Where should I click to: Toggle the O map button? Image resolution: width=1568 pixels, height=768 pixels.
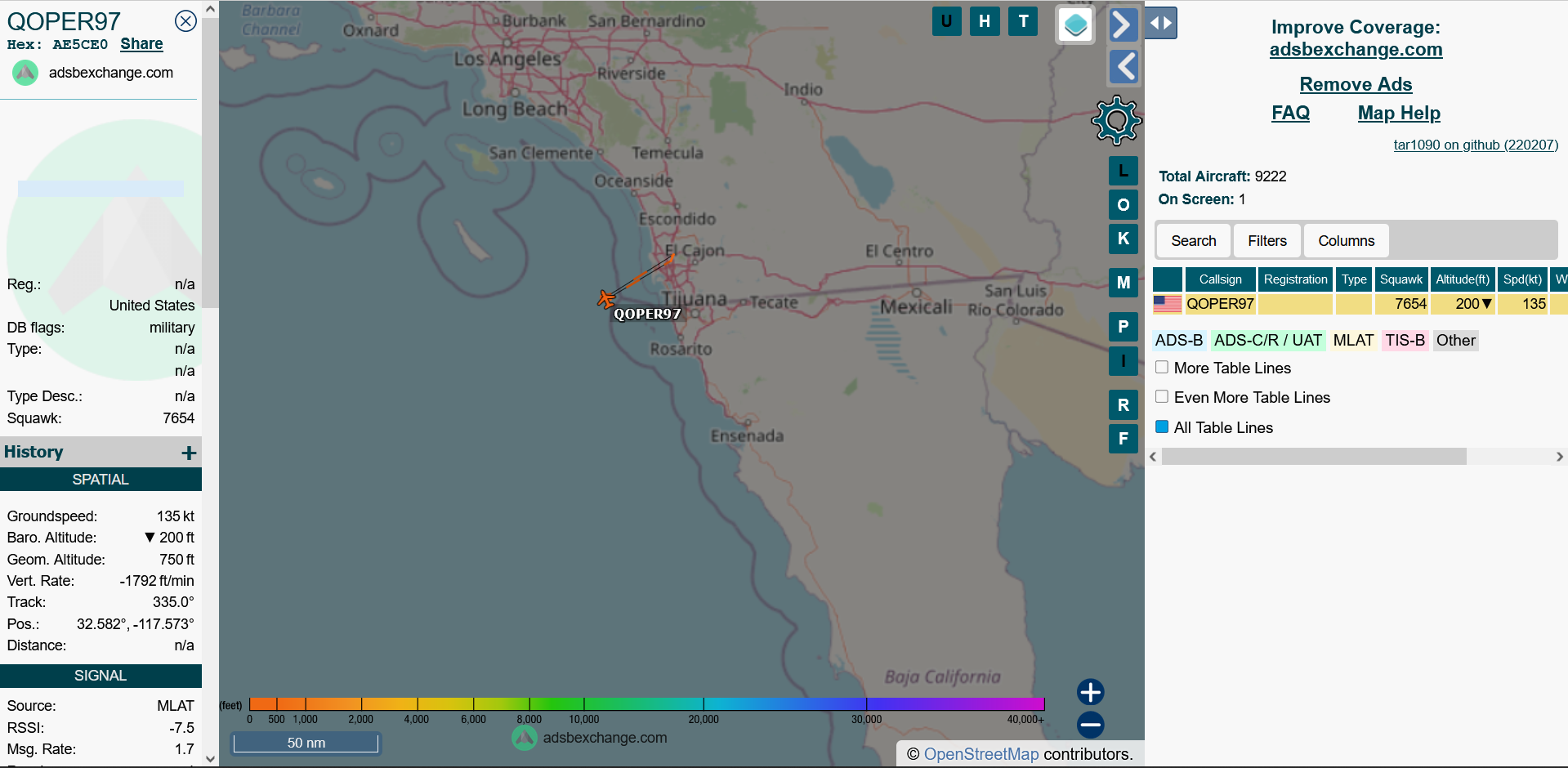[x=1124, y=205]
